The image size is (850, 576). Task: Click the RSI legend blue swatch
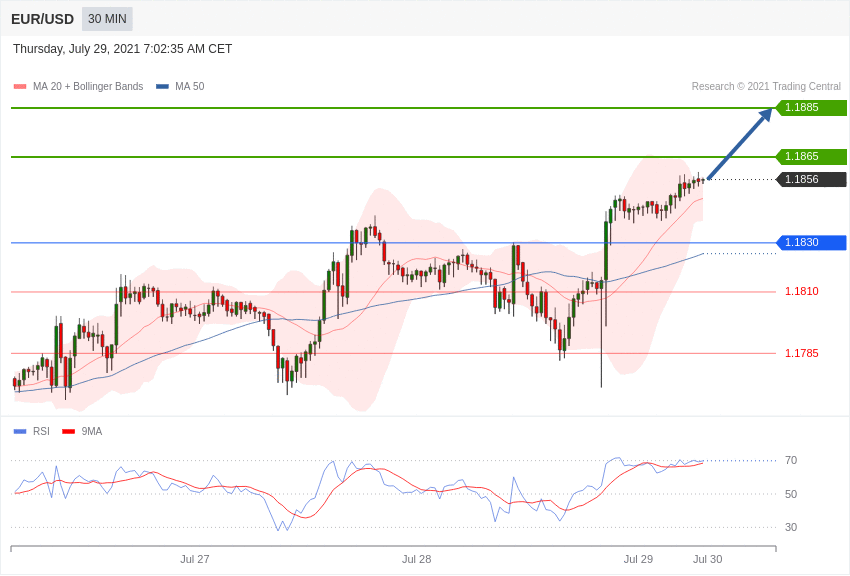click(x=20, y=432)
